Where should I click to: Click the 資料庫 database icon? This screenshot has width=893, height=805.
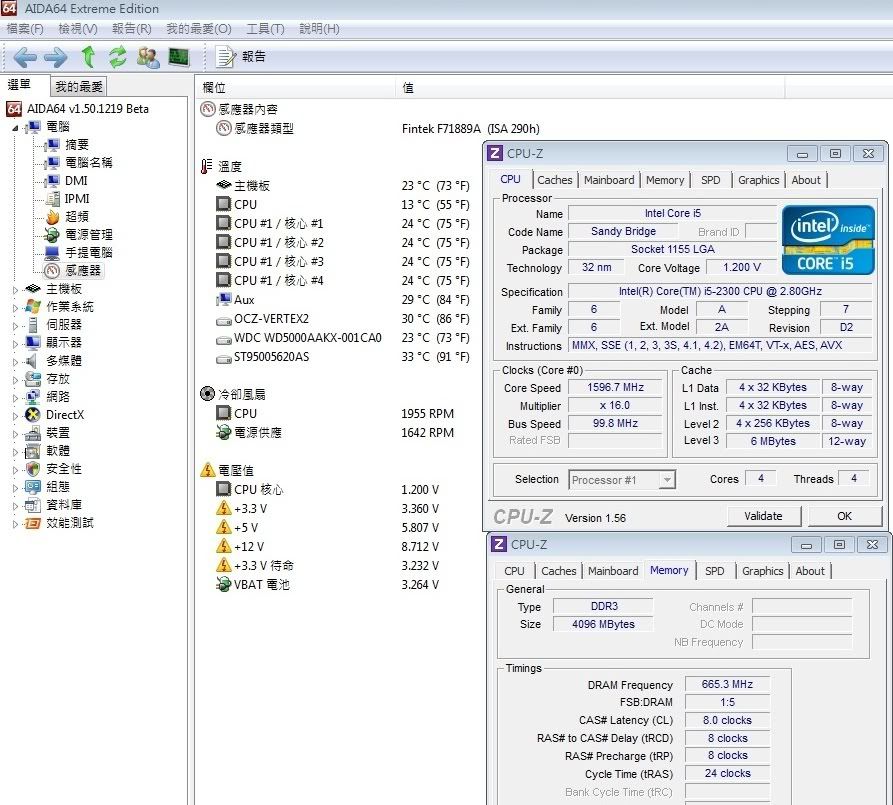pyautogui.click(x=33, y=505)
